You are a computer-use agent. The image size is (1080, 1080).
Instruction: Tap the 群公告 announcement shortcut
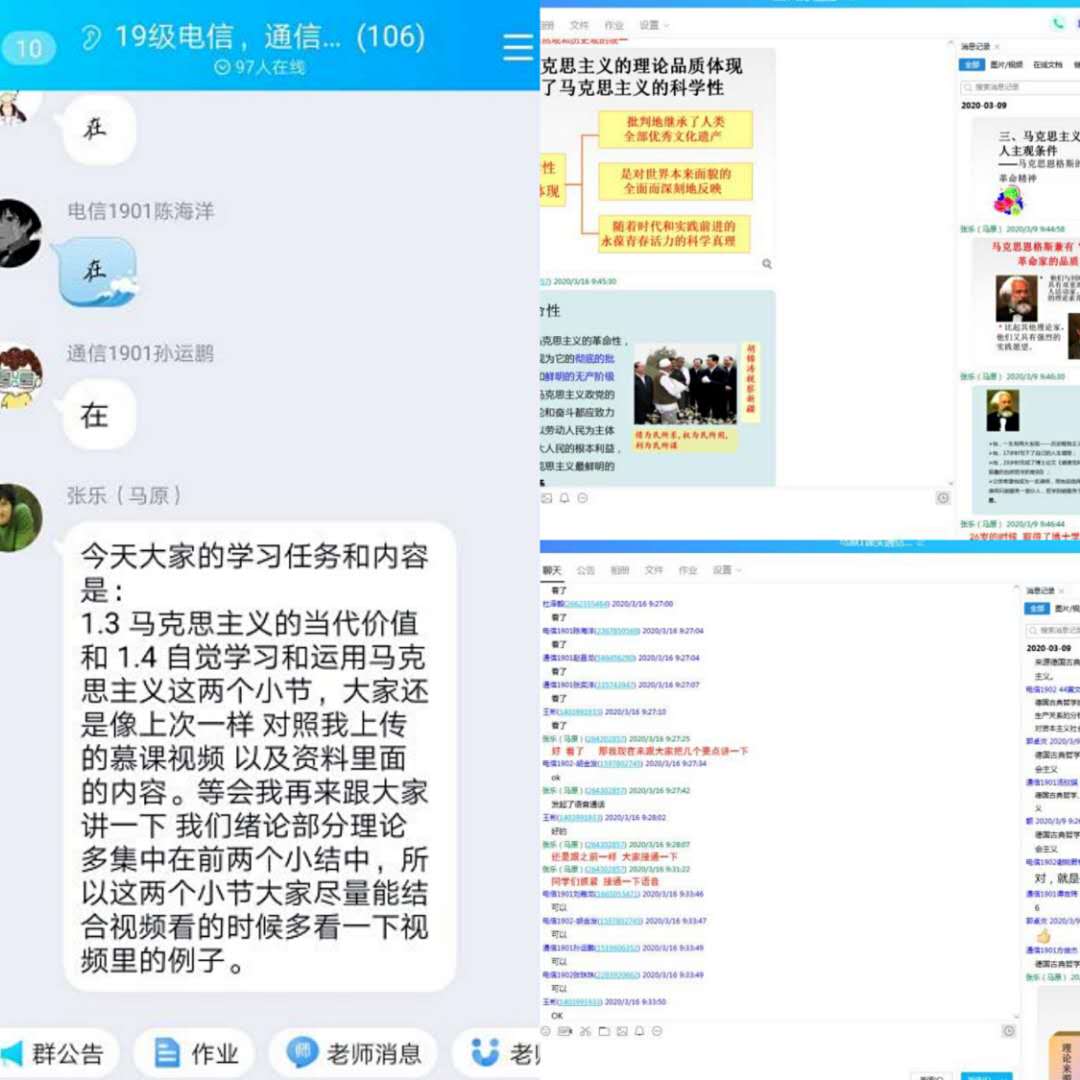58,1053
